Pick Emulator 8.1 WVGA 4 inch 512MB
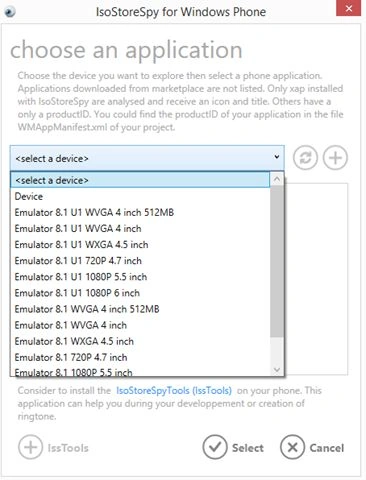The width and height of the screenshot is (366, 480). [140, 309]
